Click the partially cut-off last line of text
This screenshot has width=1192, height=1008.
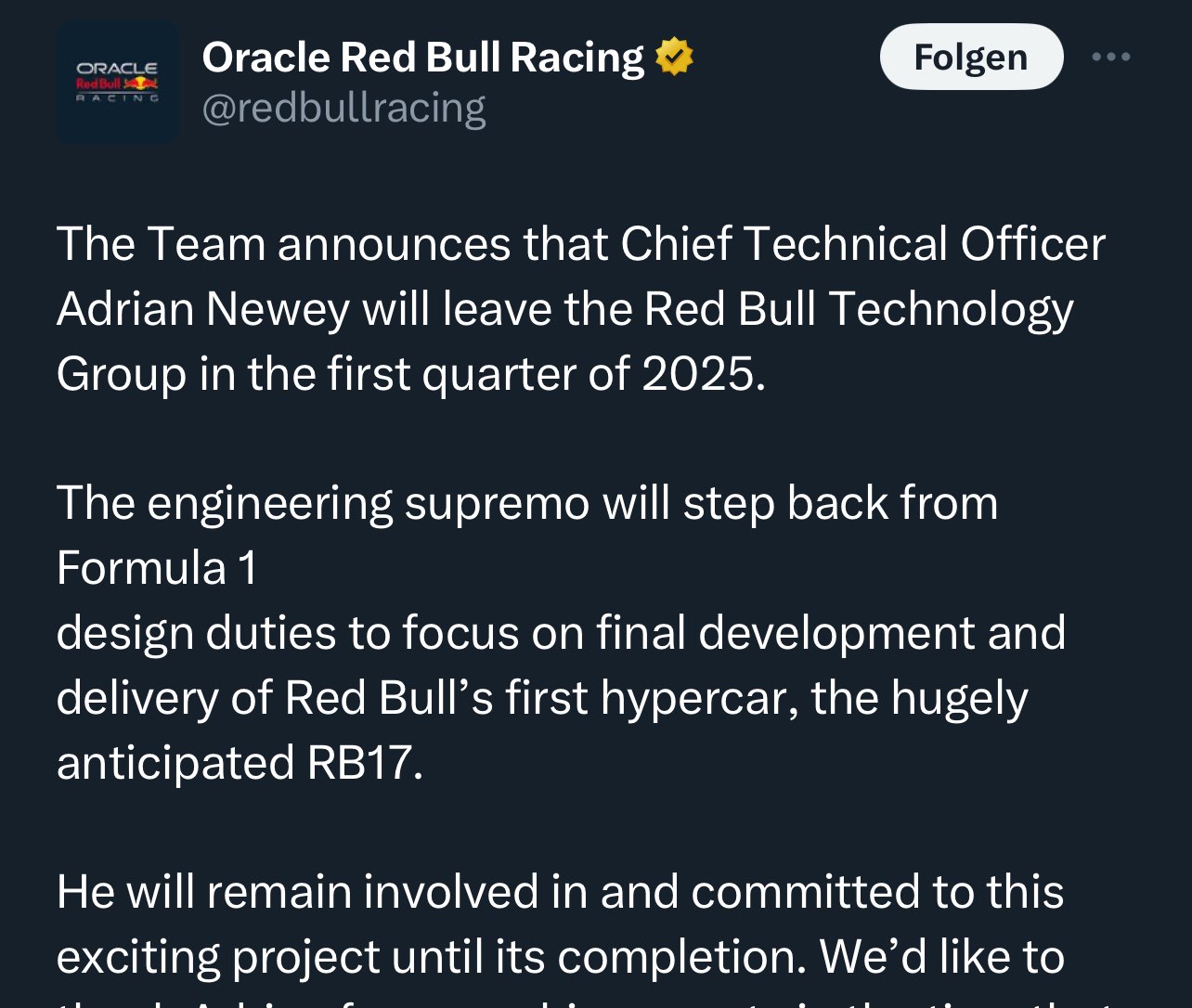tap(585, 1002)
